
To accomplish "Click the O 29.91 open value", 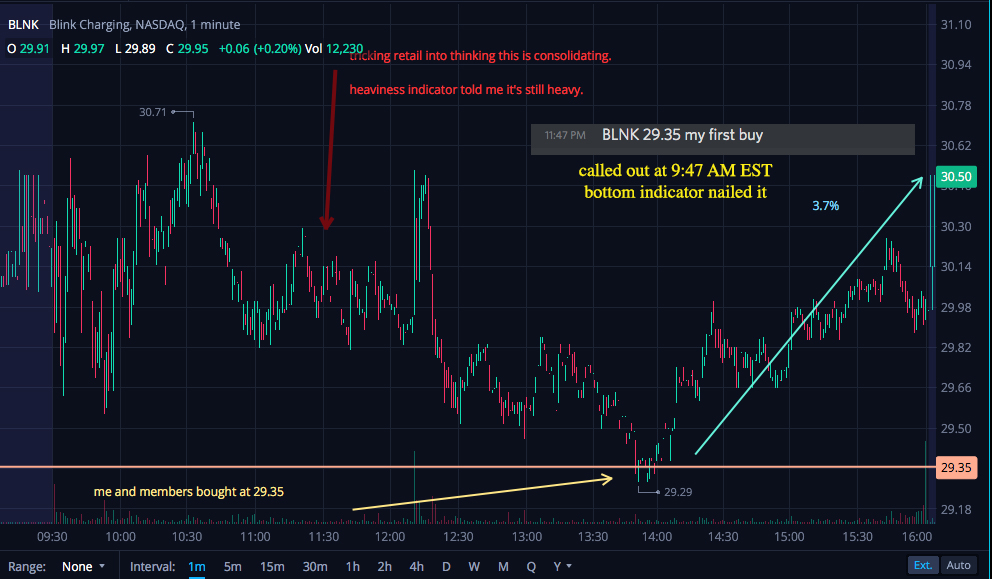I will pos(28,49).
